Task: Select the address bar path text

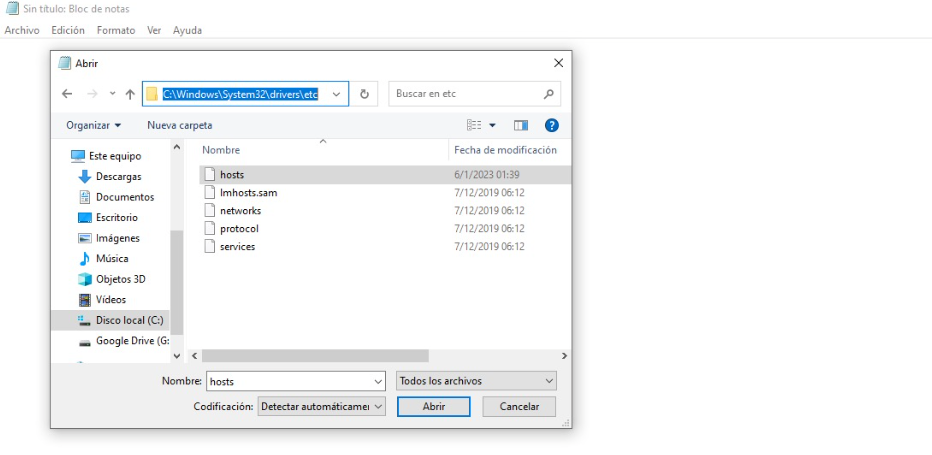Action: 241,94
